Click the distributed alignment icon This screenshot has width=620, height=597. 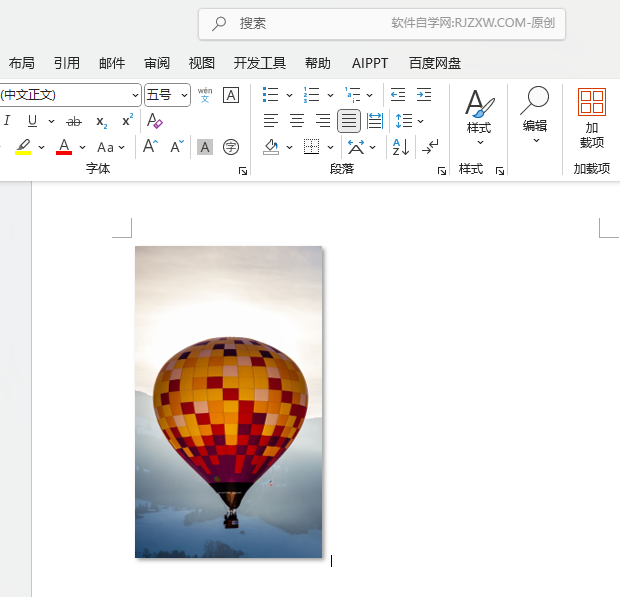(x=374, y=121)
